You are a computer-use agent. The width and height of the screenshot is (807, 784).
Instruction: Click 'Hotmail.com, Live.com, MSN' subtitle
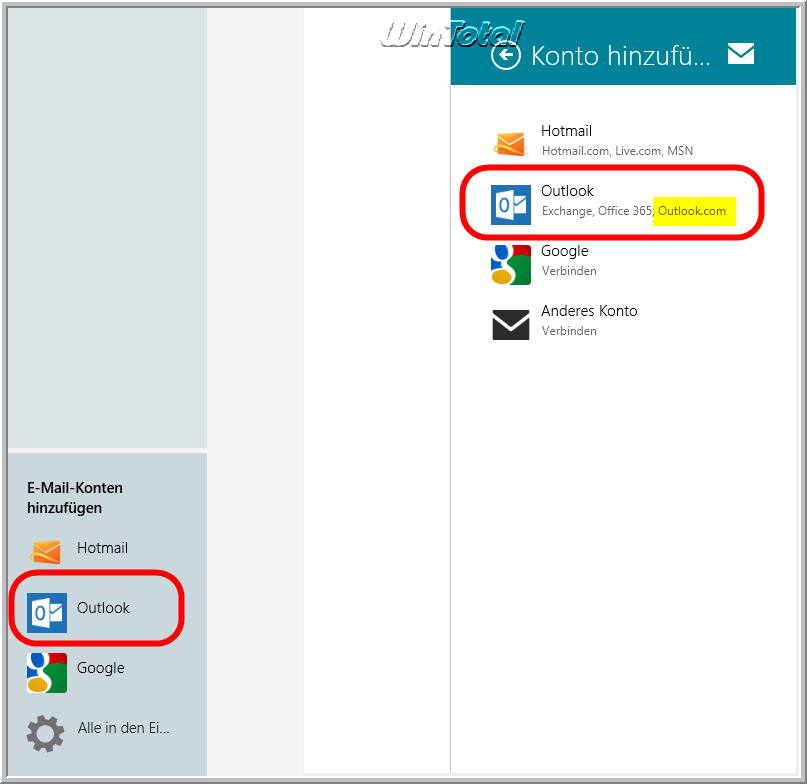[618, 151]
